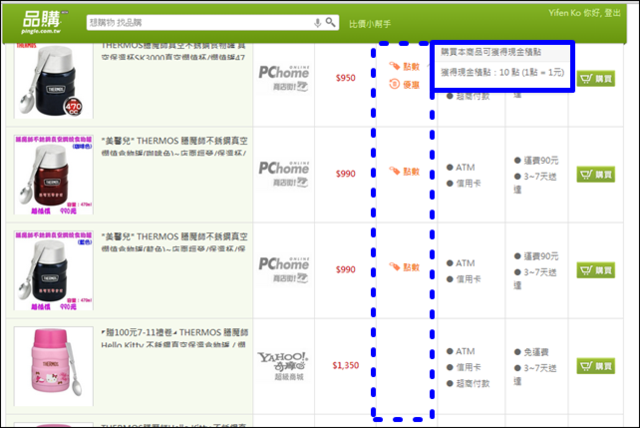Select the $1,350 price text
Viewport: 640px width, 428px height.
[346, 365]
